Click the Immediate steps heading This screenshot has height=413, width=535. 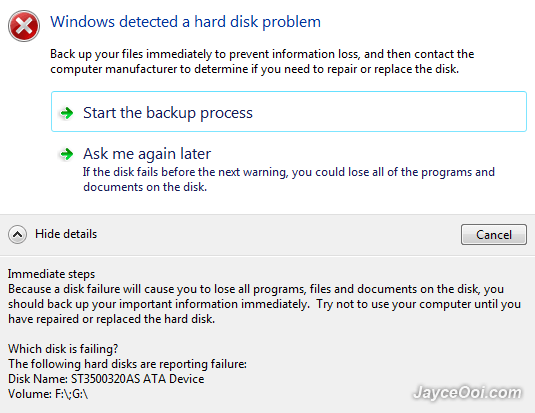pyautogui.click(x=52, y=274)
